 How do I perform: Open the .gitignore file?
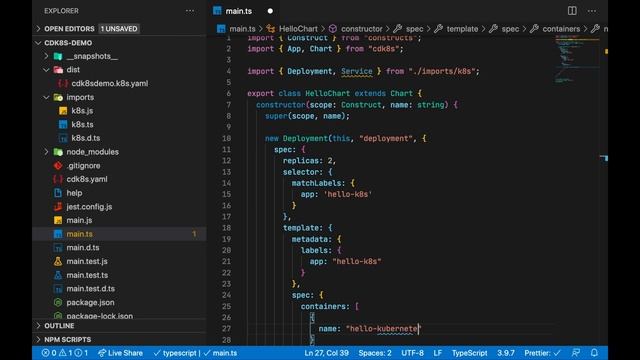click(x=83, y=166)
